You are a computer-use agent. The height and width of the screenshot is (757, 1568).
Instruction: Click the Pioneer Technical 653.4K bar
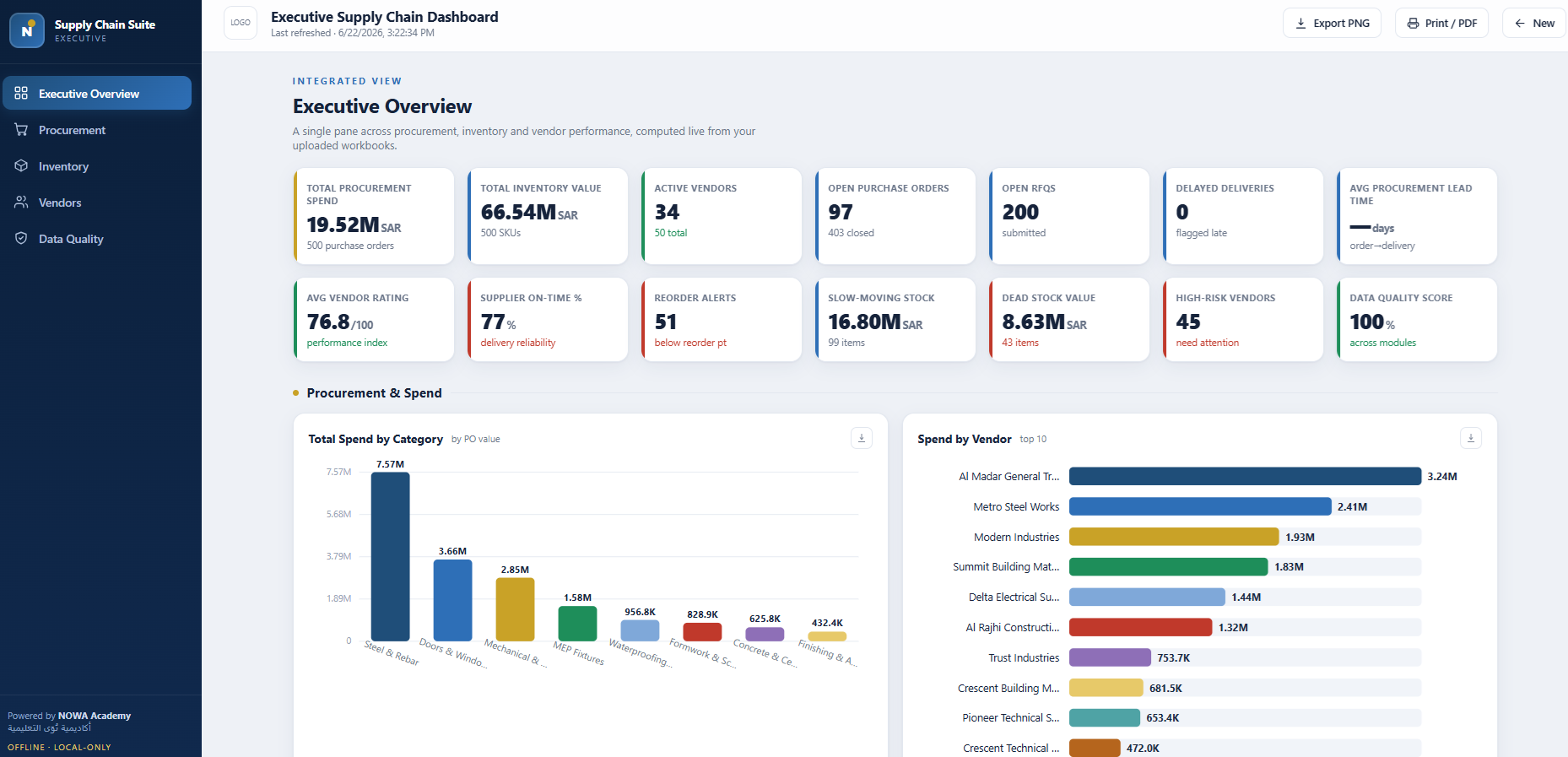click(1105, 717)
